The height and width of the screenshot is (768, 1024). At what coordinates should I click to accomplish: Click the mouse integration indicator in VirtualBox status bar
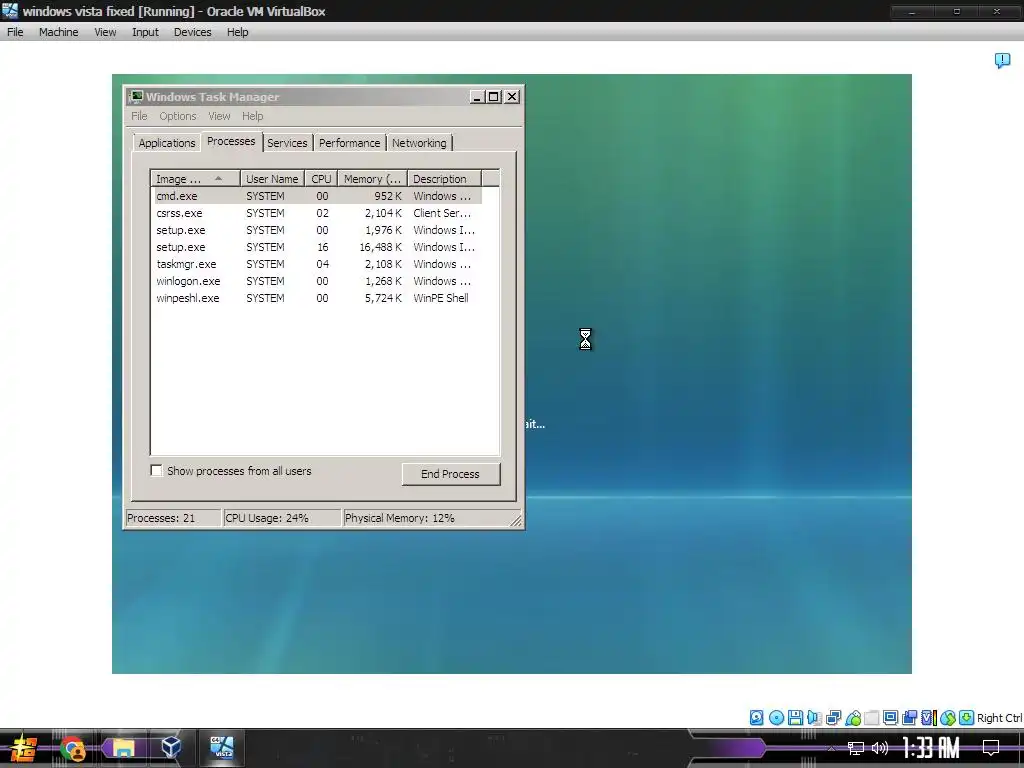[948, 718]
